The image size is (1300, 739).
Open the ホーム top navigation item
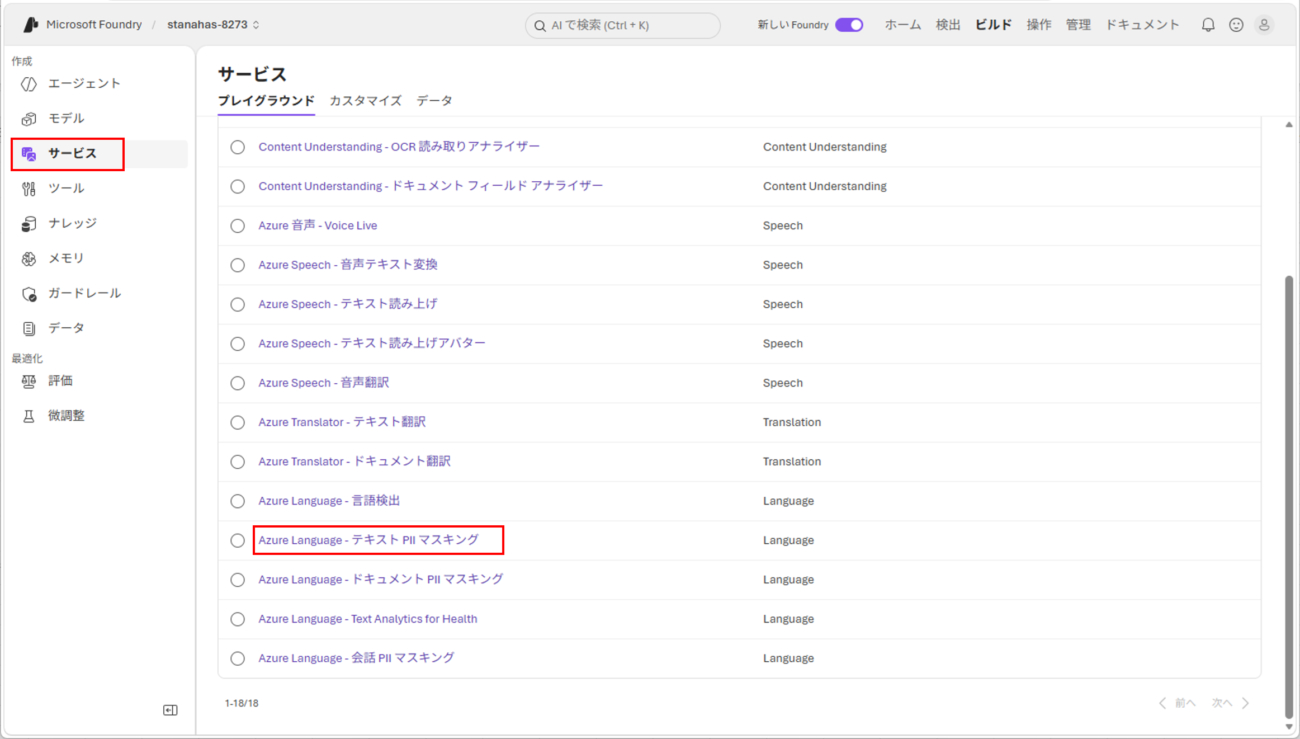click(x=903, y=25)
